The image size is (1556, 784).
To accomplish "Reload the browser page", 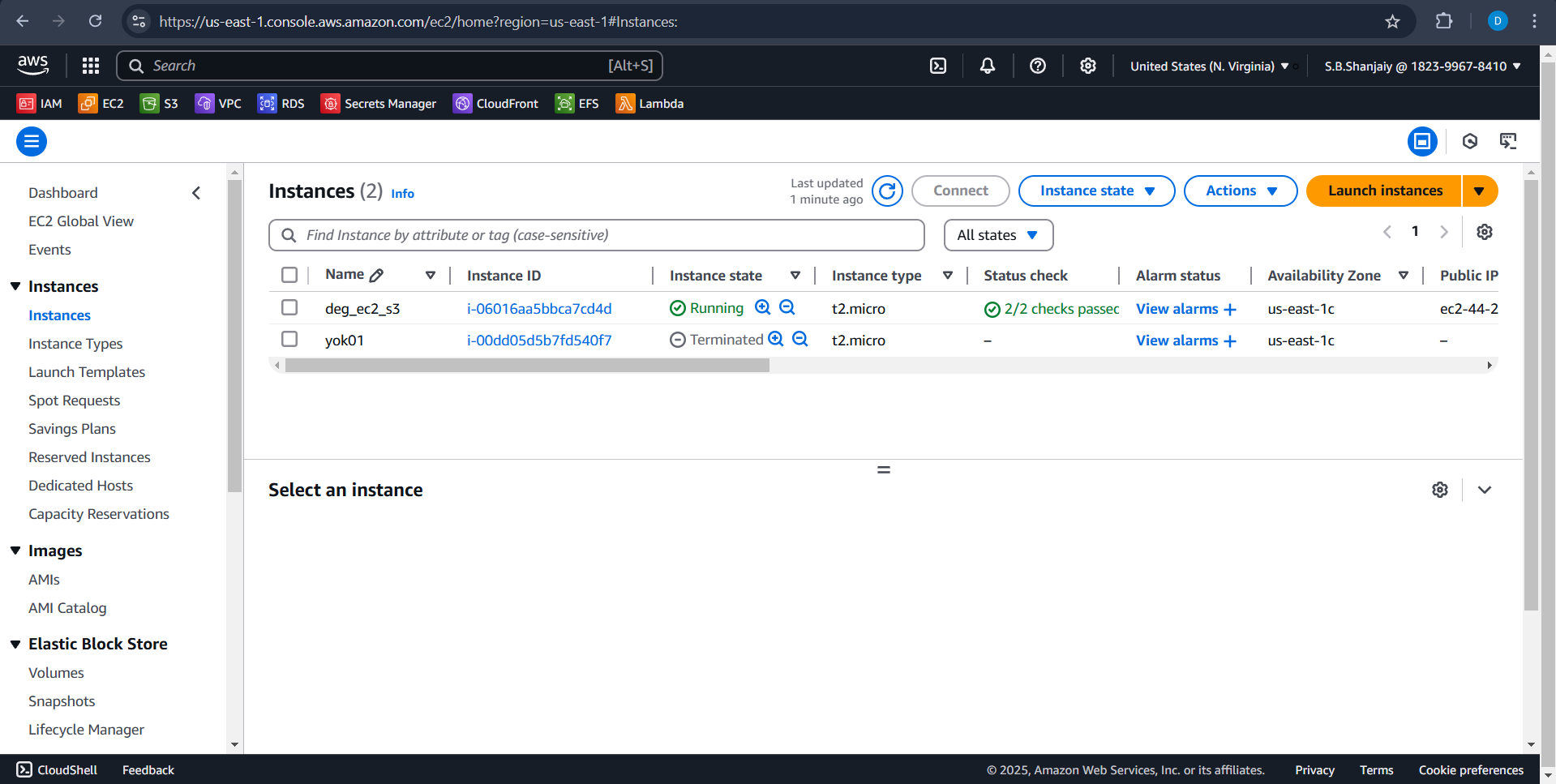I will pos(96,21).
